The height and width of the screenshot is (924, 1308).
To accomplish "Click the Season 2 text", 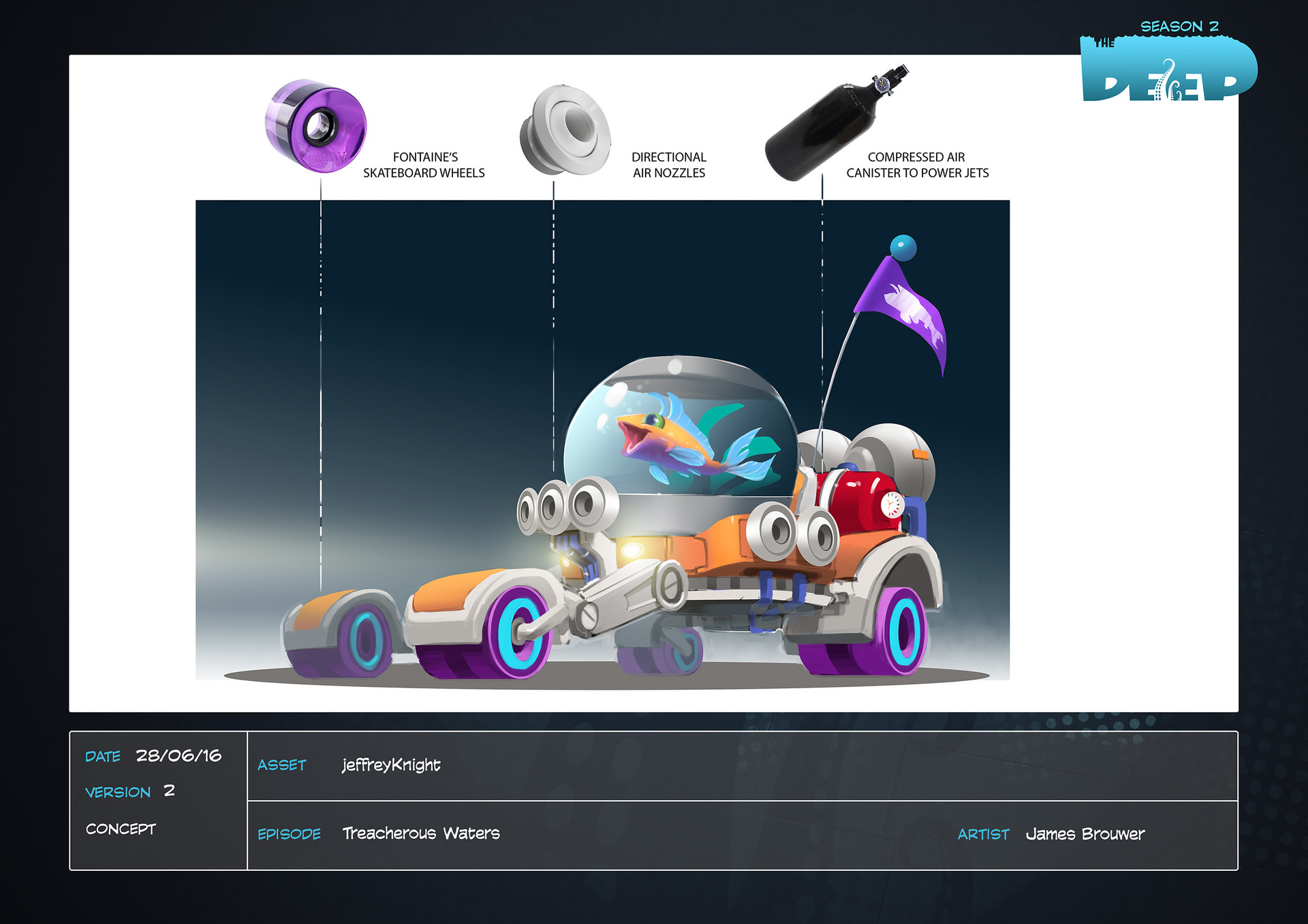I will [1179, 27].
